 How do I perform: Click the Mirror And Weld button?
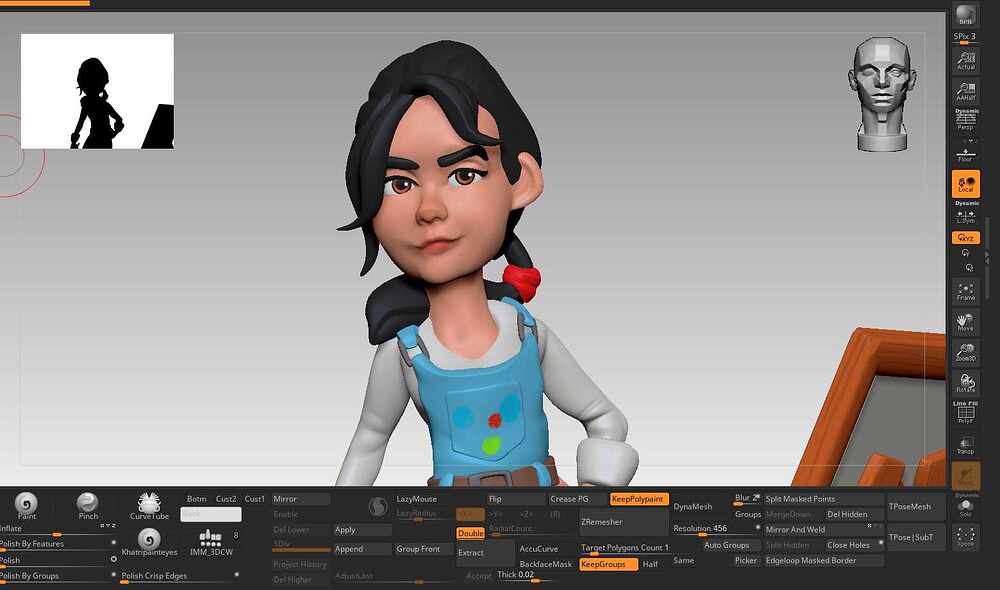pyautogui.click(x=824, y=529)
